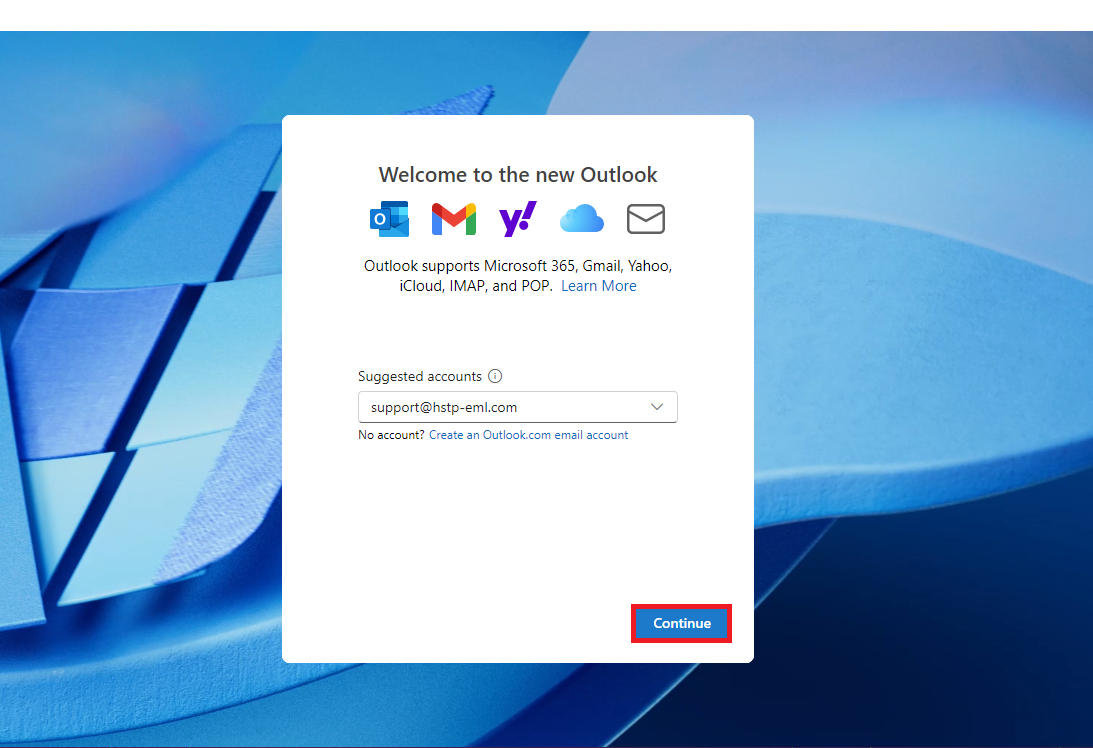Viewport: 1093px width, 748px height.
Task: Click the empty space left of Continue
Action: [450, 623]
